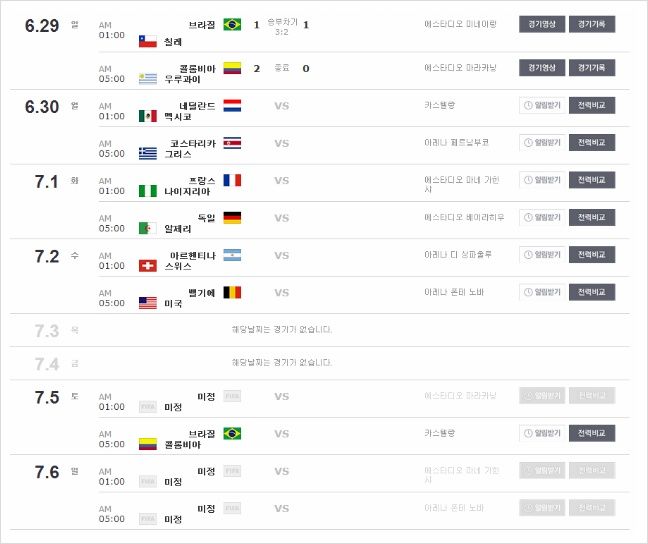The image size is (648, 544).
Task: Enable 알림받기 for the Netherlands vs Mexico match
Action: (x=542, y=105)
